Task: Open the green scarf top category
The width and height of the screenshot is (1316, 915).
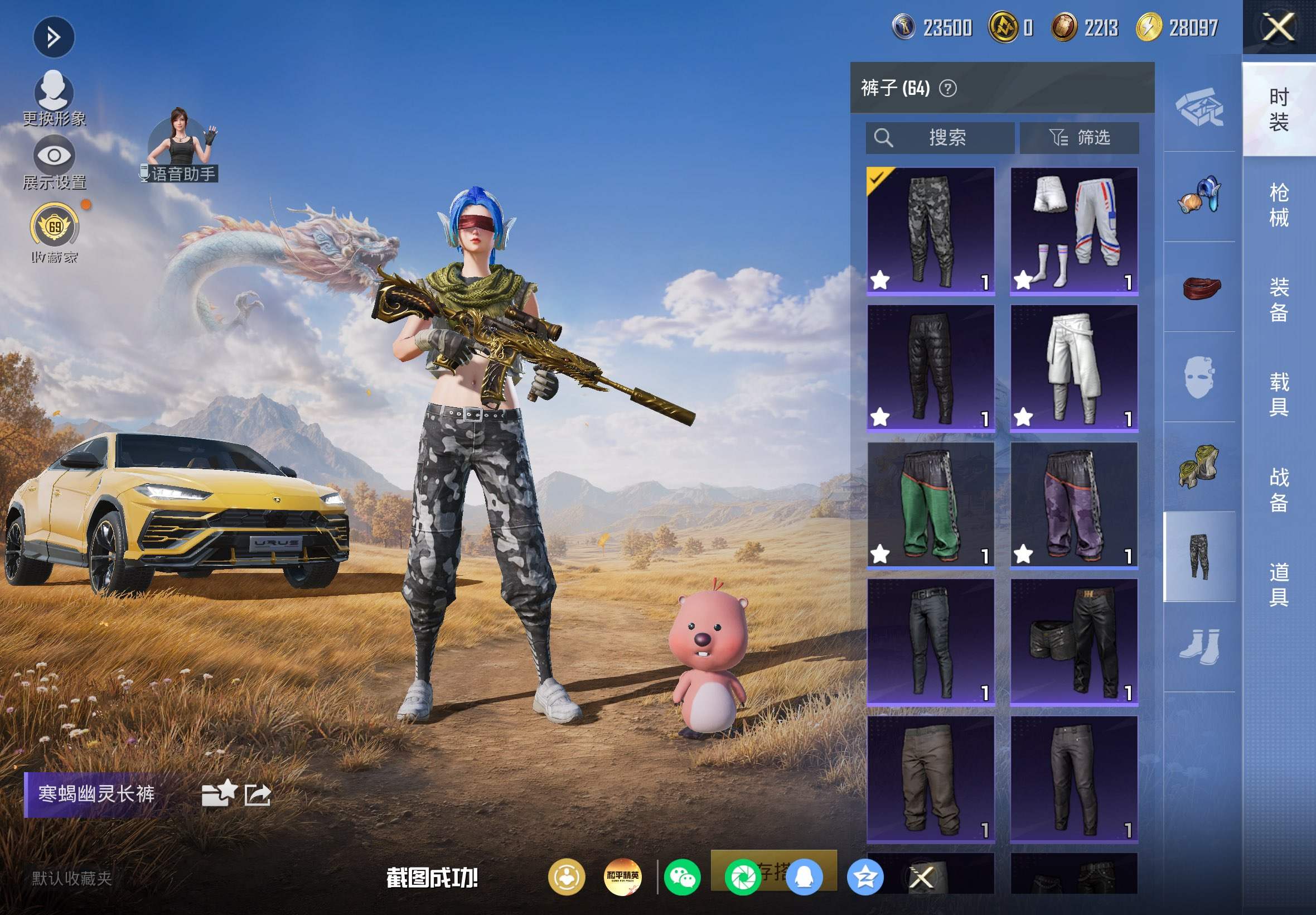Action: tap(1199, 466)
